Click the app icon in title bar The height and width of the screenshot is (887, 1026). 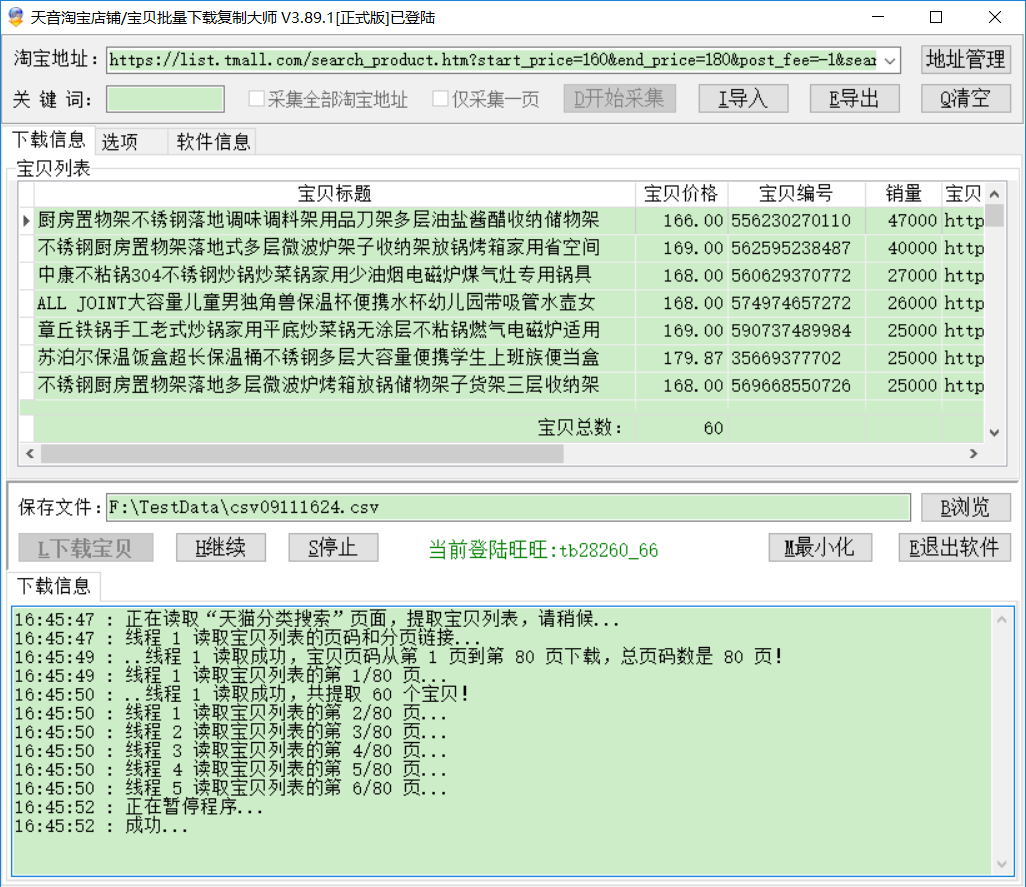15,17
